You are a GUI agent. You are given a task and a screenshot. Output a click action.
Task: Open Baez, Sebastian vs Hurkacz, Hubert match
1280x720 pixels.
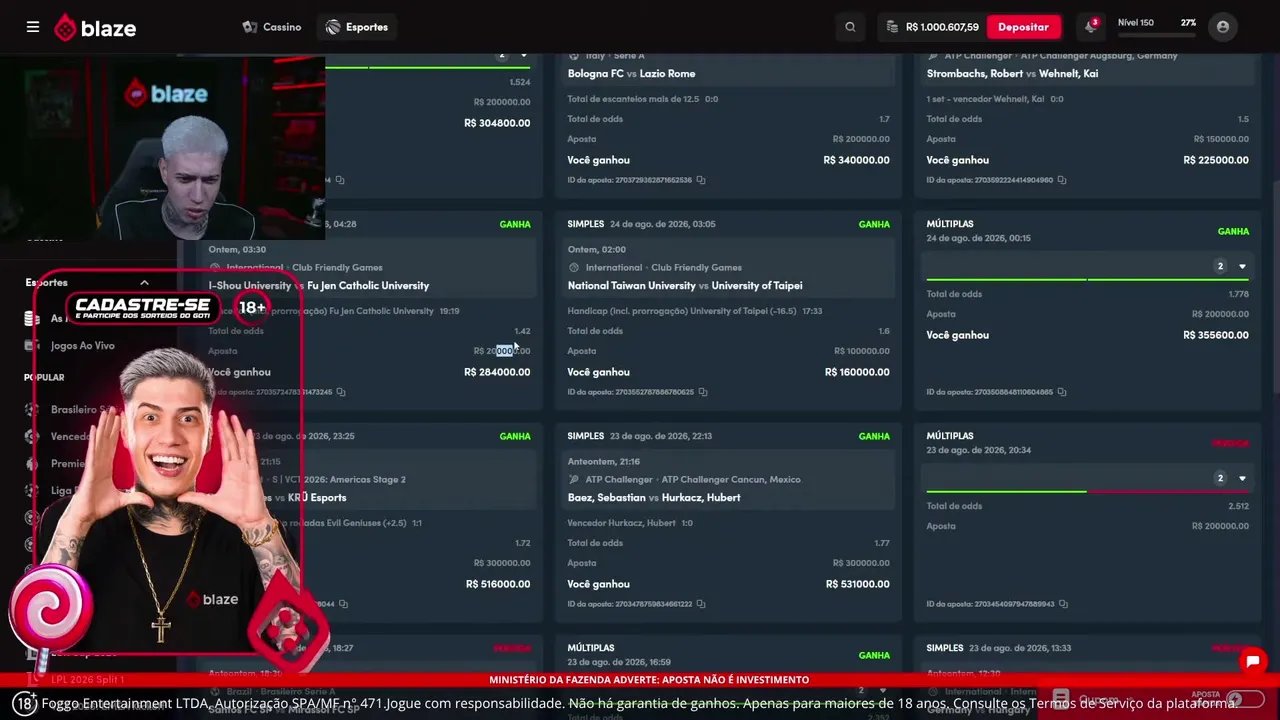pos(654,498)
